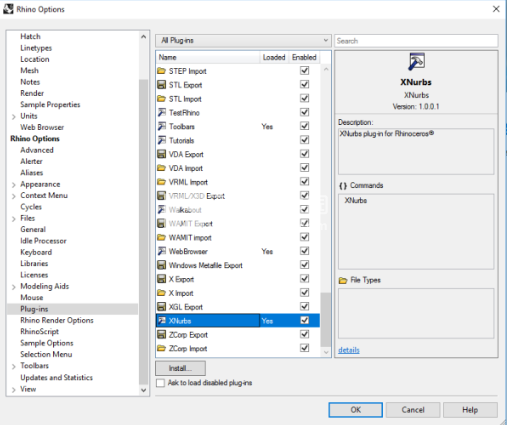
Task: Uncheck the WebBrowser Enabled checkbox
Action: [304, 251]
